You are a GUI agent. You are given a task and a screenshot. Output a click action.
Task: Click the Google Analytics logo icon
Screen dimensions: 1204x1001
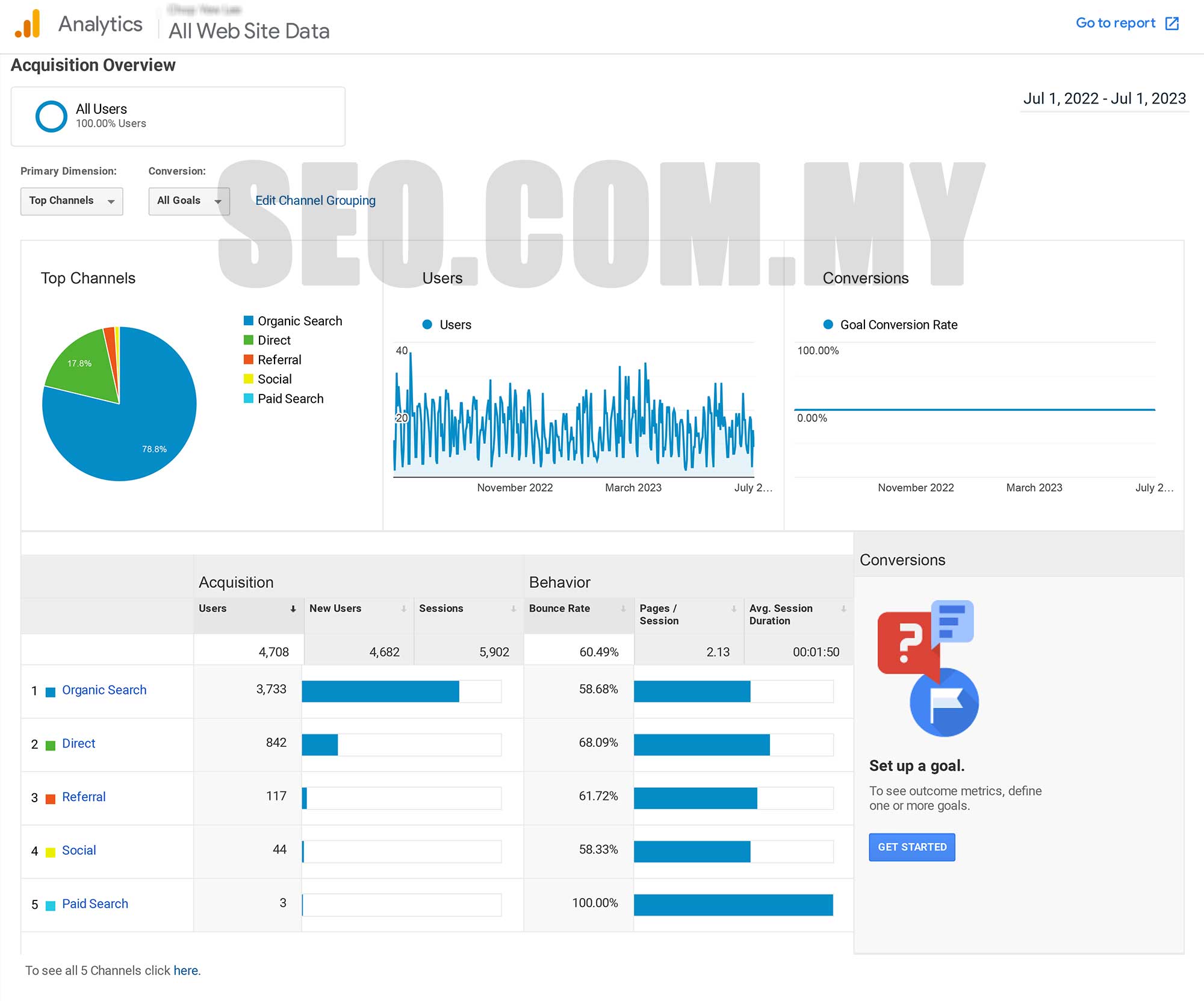coord(28,23)
